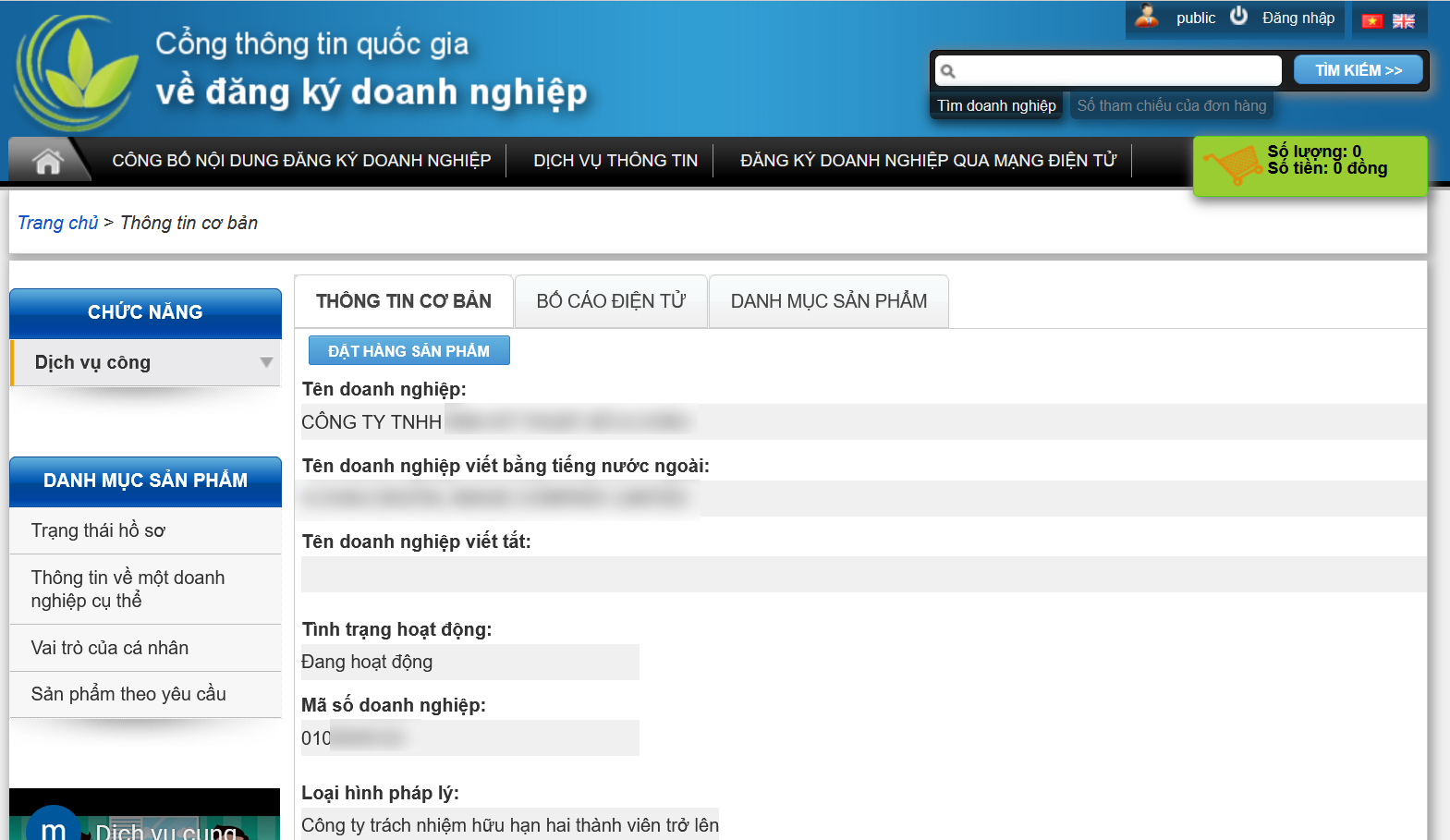Switch language with UK flag icon
Screen dimensions: 1450x840
[1403, 21]
